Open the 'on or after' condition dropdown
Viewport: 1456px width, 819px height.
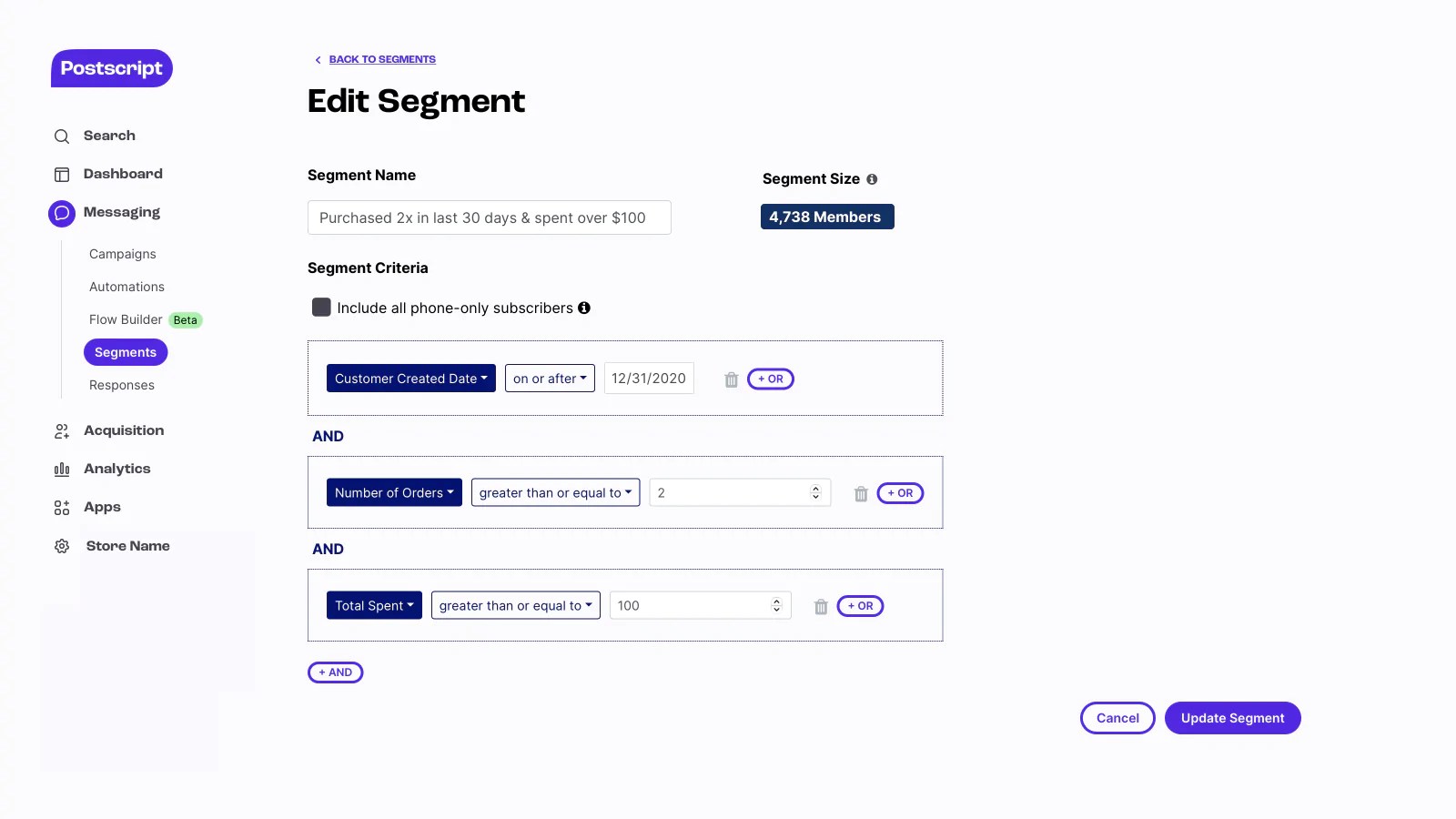550,379
